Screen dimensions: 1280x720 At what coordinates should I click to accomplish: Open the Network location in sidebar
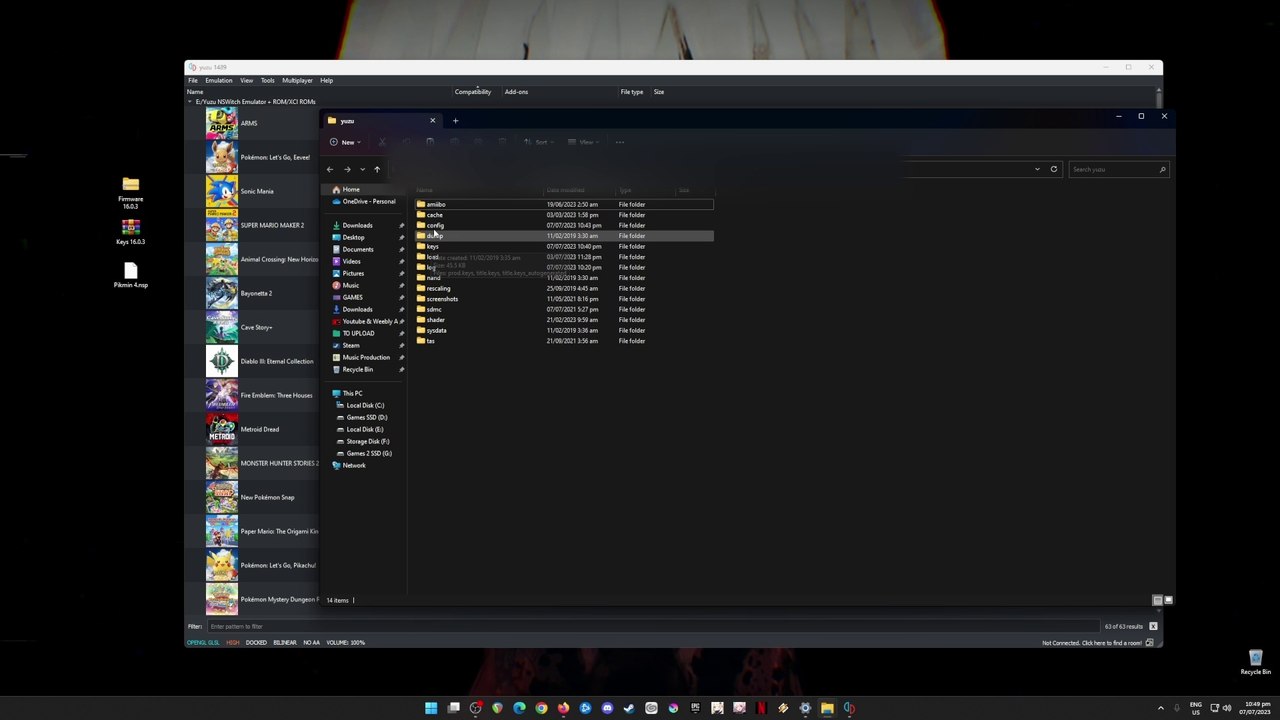pos(354,465)
